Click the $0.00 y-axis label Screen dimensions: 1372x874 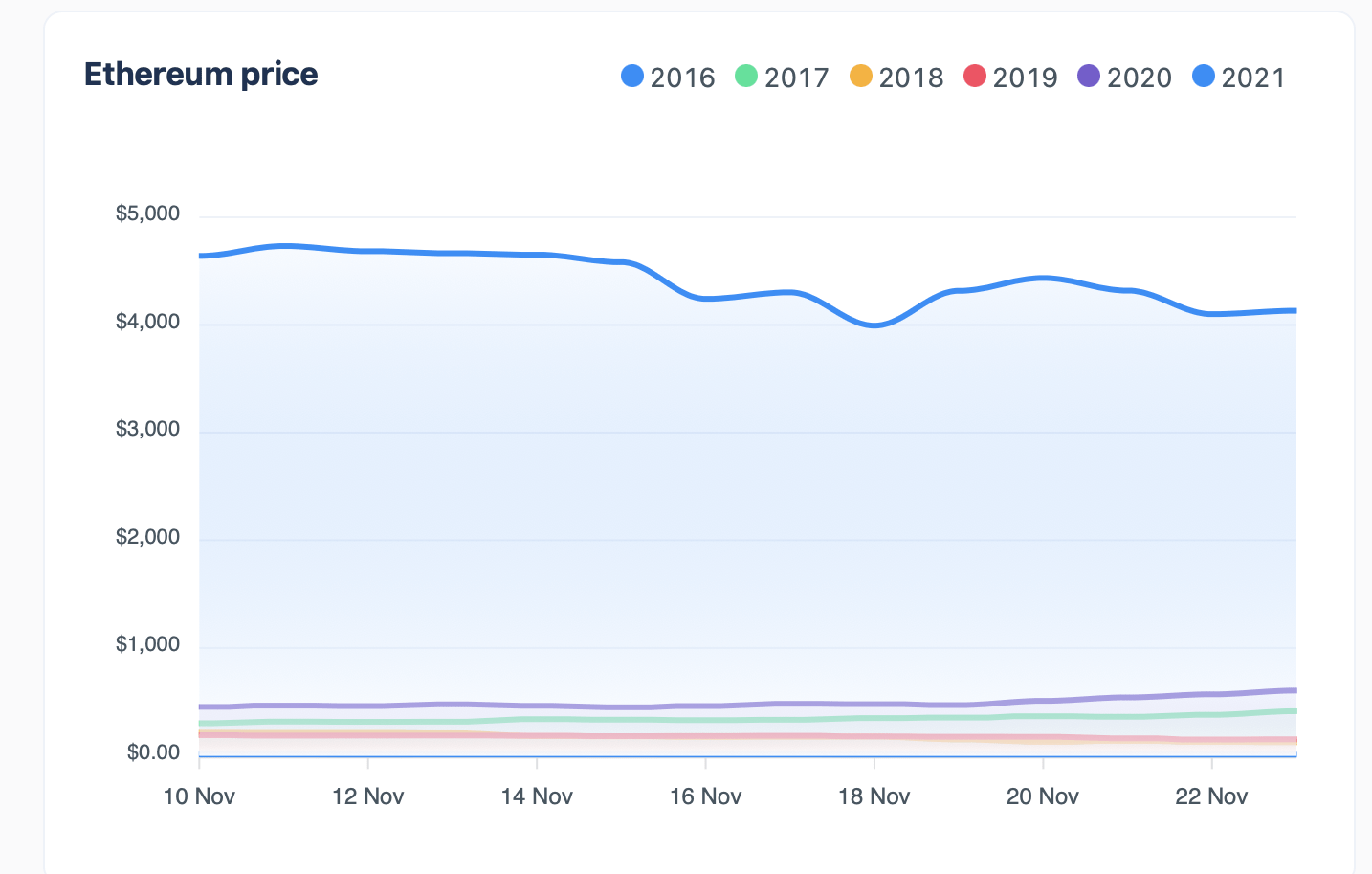click(x=153, y=752)
